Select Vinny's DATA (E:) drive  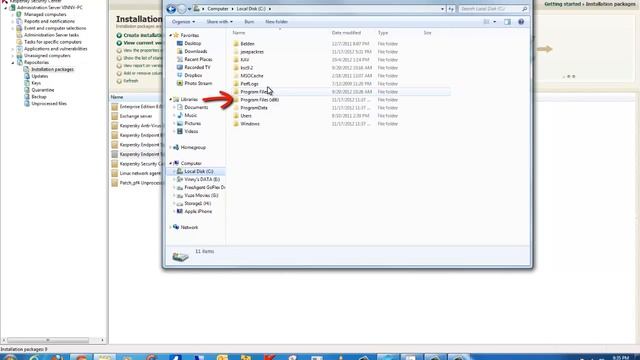[x=202, y=180]
